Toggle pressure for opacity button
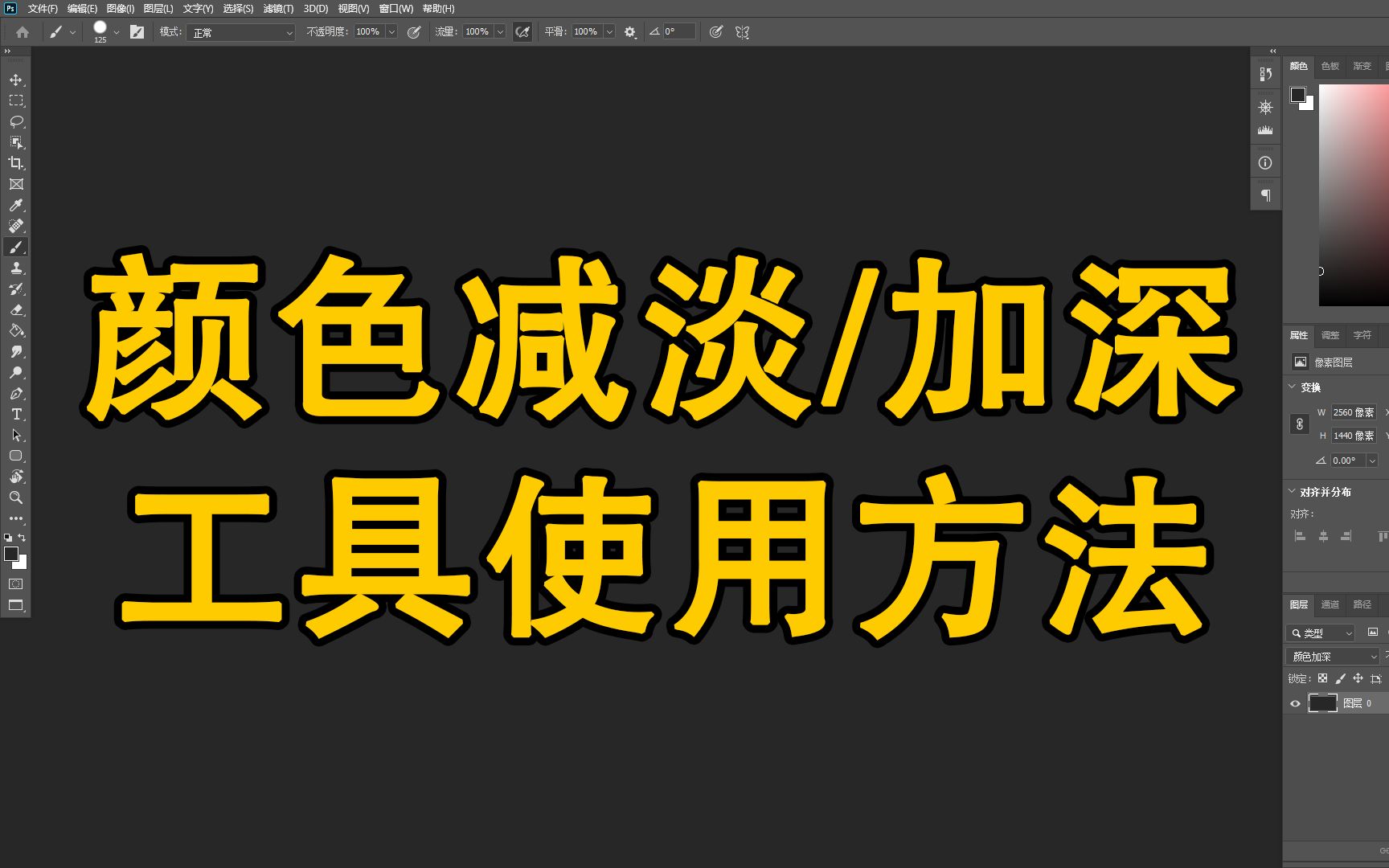The image size is (1389, 868). click(414, 32)
